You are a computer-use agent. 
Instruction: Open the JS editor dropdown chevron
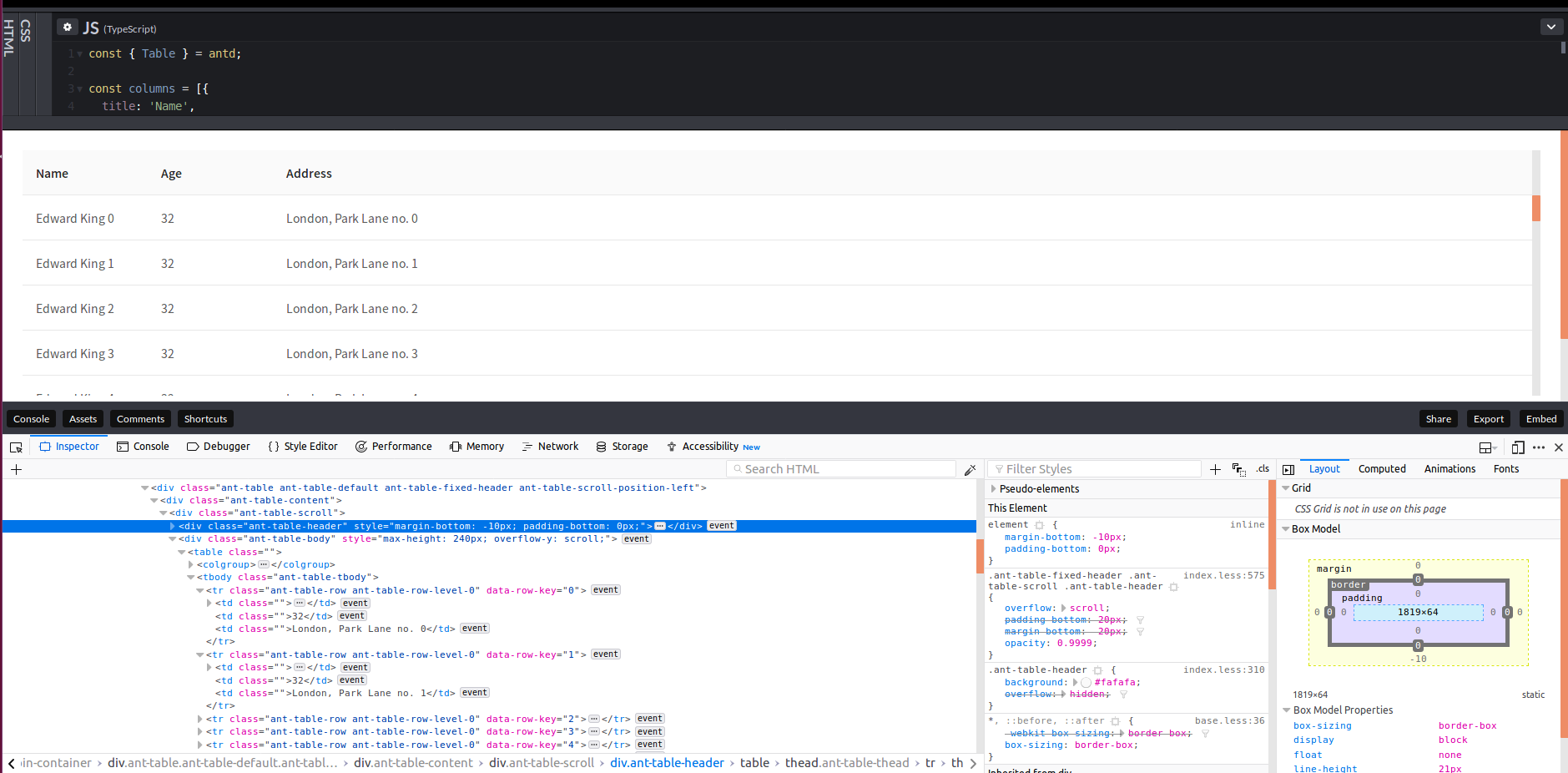[1550, 27]
